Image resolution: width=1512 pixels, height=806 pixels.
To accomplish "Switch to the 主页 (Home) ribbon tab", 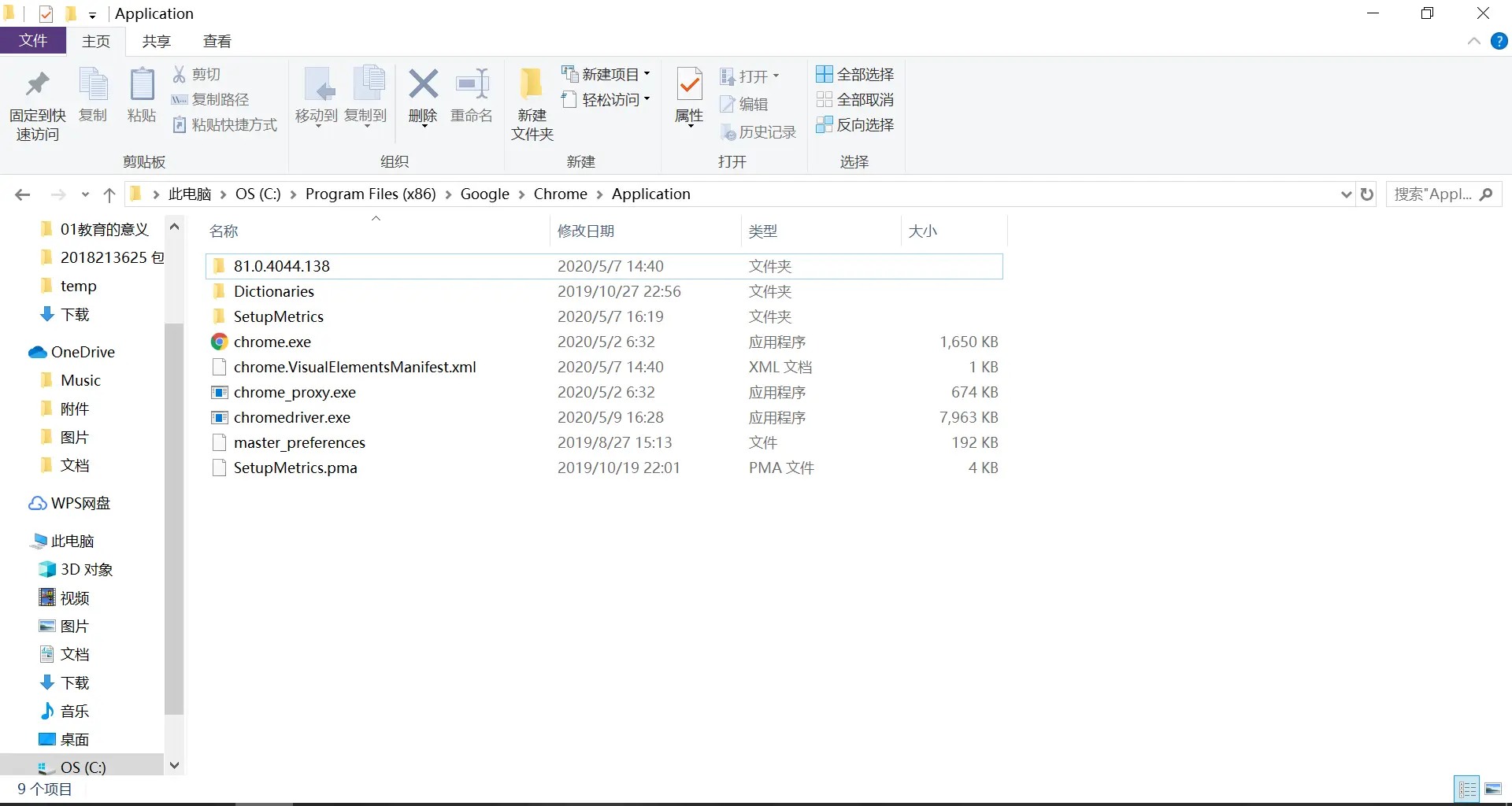I will pyautogui.click(x=96, y=42).
